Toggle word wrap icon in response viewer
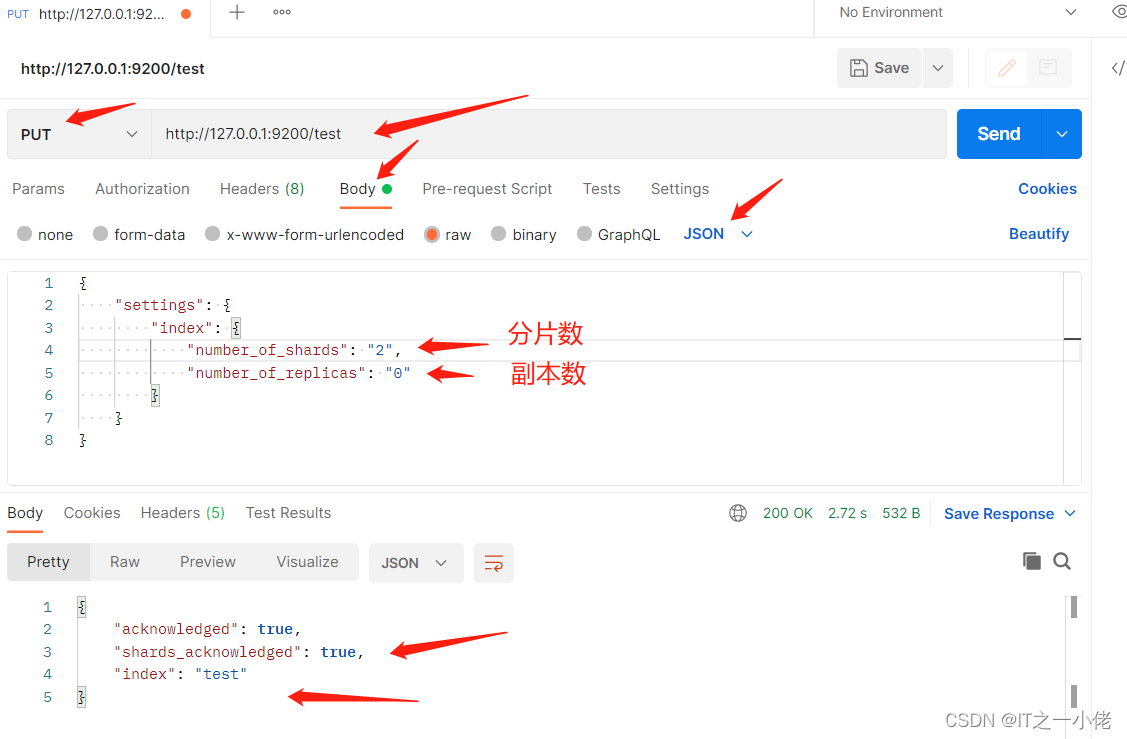The height and width of the screenshot is (739, 1127). tap(494, 563)
